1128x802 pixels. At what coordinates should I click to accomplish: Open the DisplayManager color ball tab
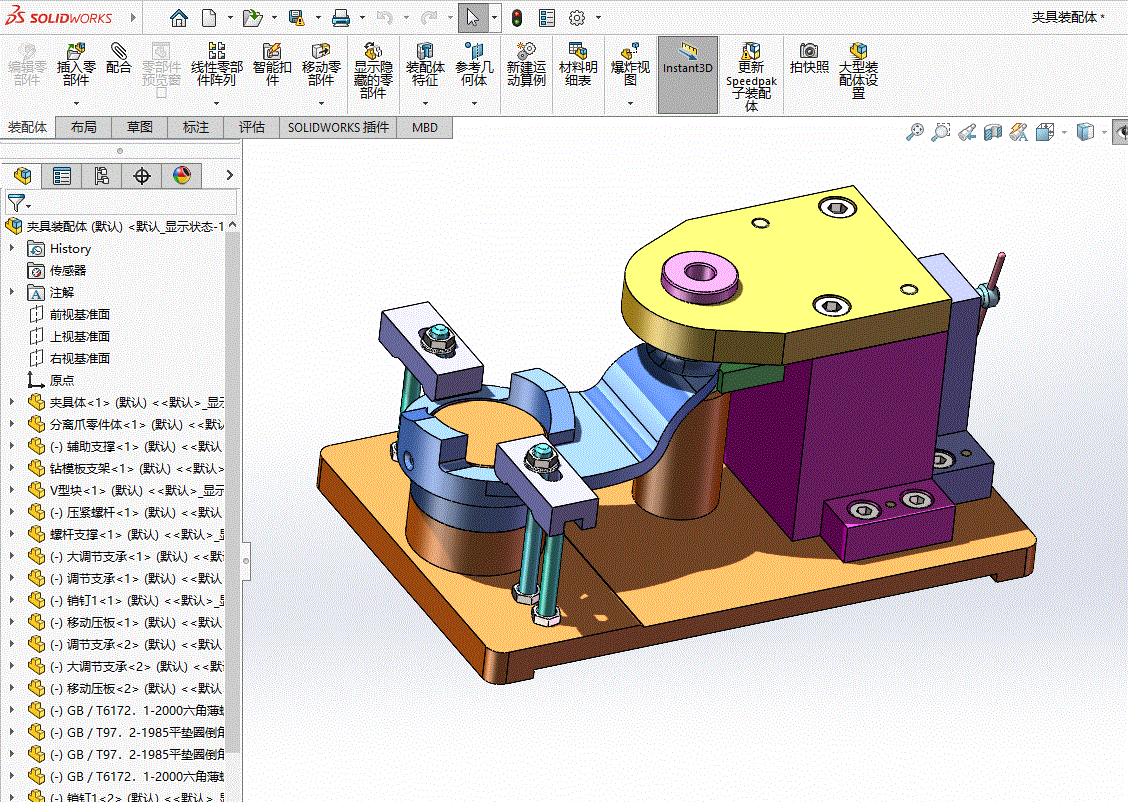(181, 176)
